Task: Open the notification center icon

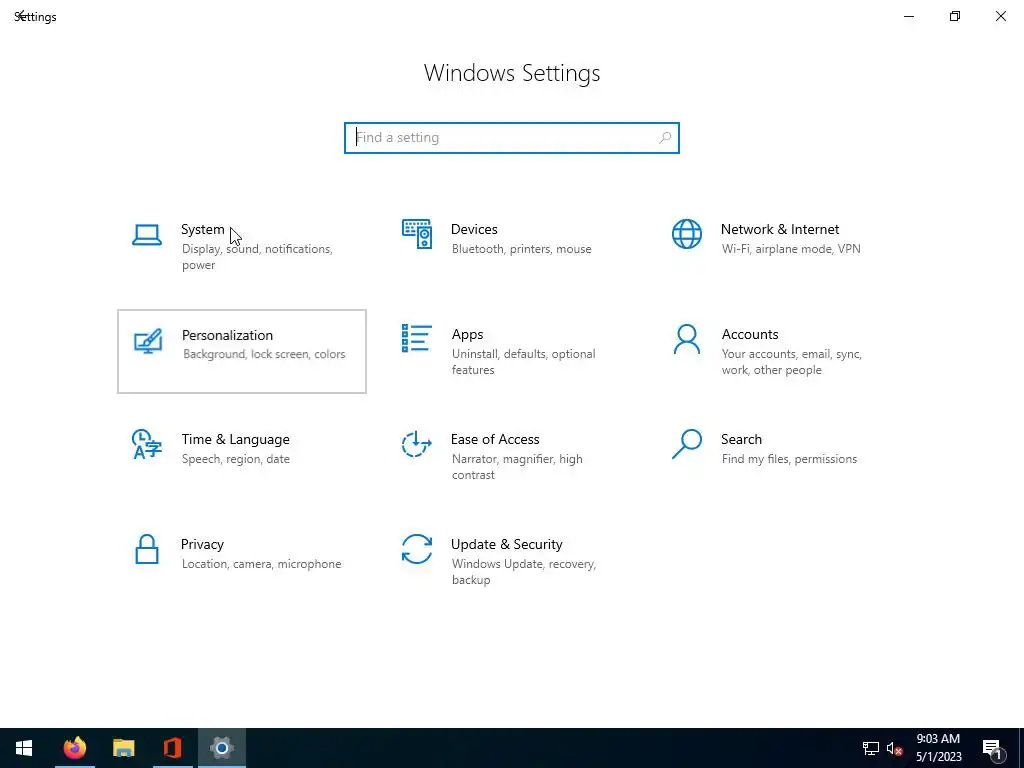Action: 993,750
